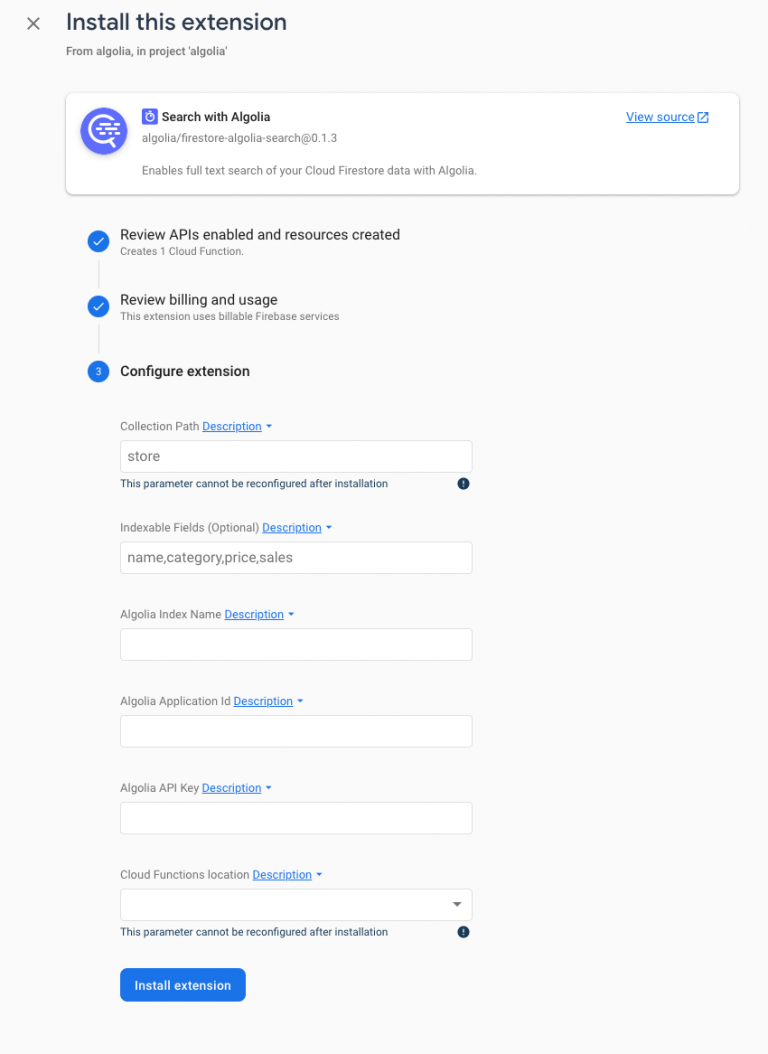The width and height of the screenshot is (768, 1054).
Task: Open the external link icon beside View source
Action: click(703, 118)
